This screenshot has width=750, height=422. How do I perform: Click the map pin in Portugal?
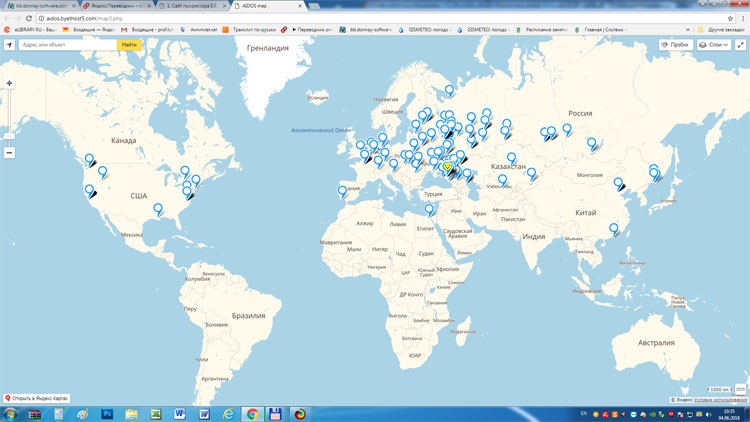pos(343,190)
